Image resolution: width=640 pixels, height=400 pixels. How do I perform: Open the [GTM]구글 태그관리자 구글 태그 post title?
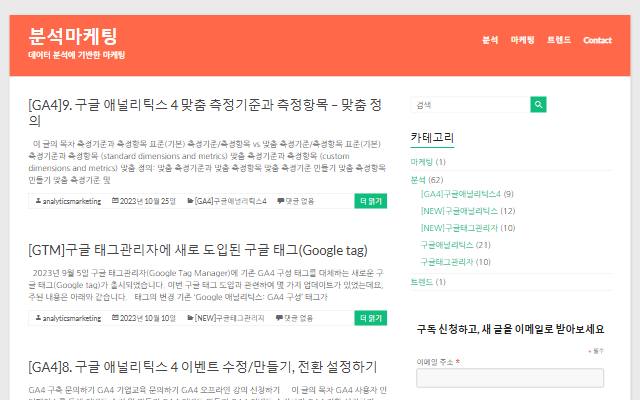point(198,250)
